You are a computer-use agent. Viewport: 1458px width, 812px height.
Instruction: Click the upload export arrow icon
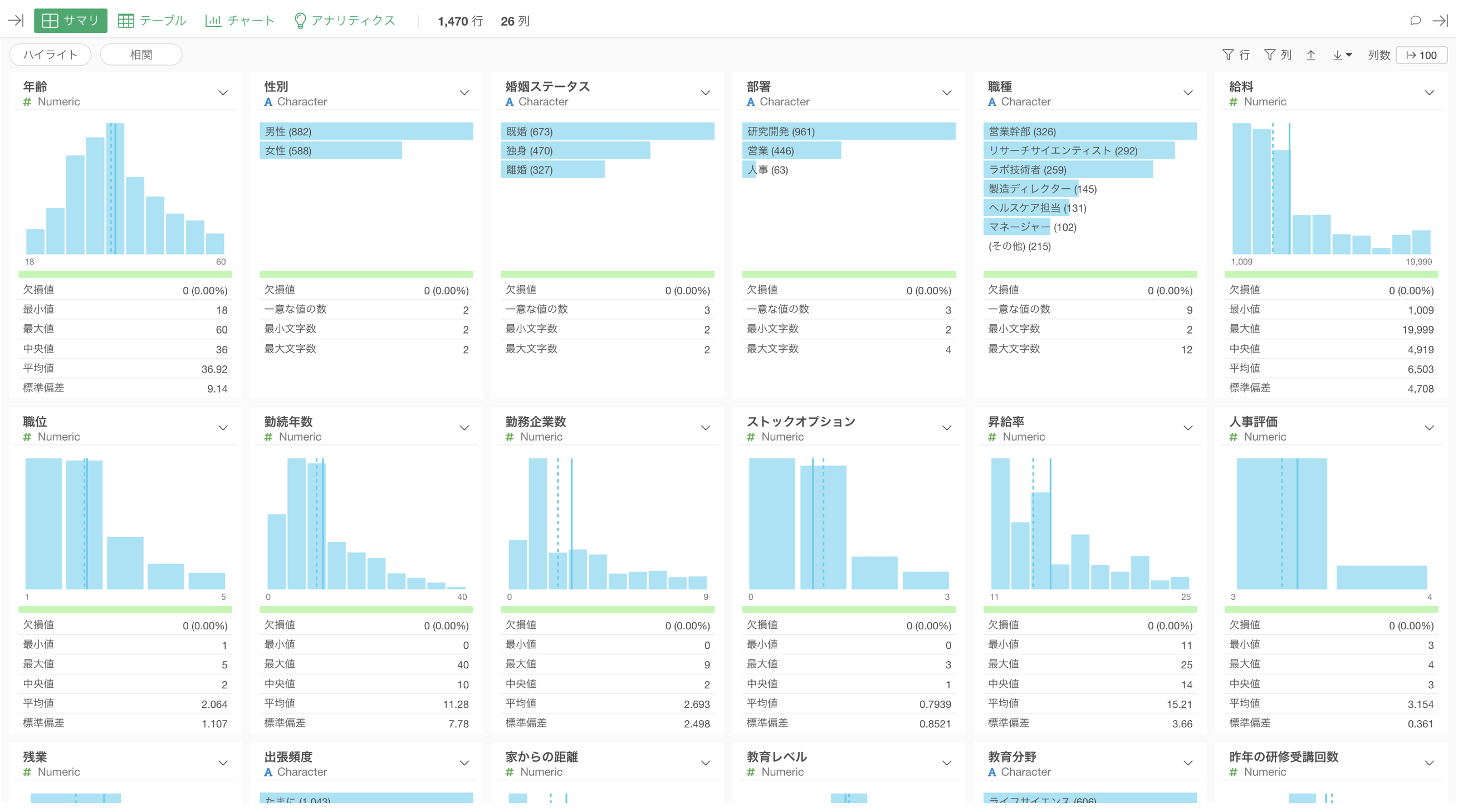(1311, 55)
